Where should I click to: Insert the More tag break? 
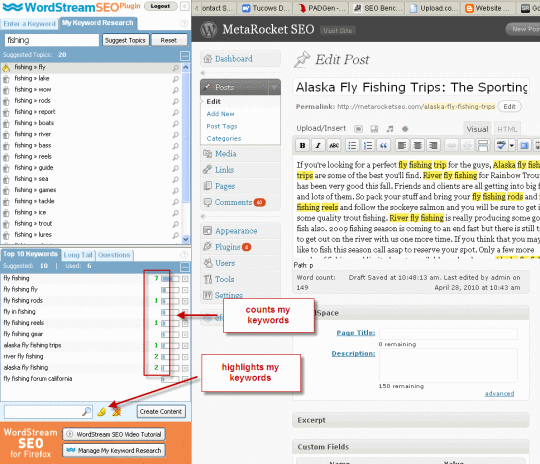[483, 145]
